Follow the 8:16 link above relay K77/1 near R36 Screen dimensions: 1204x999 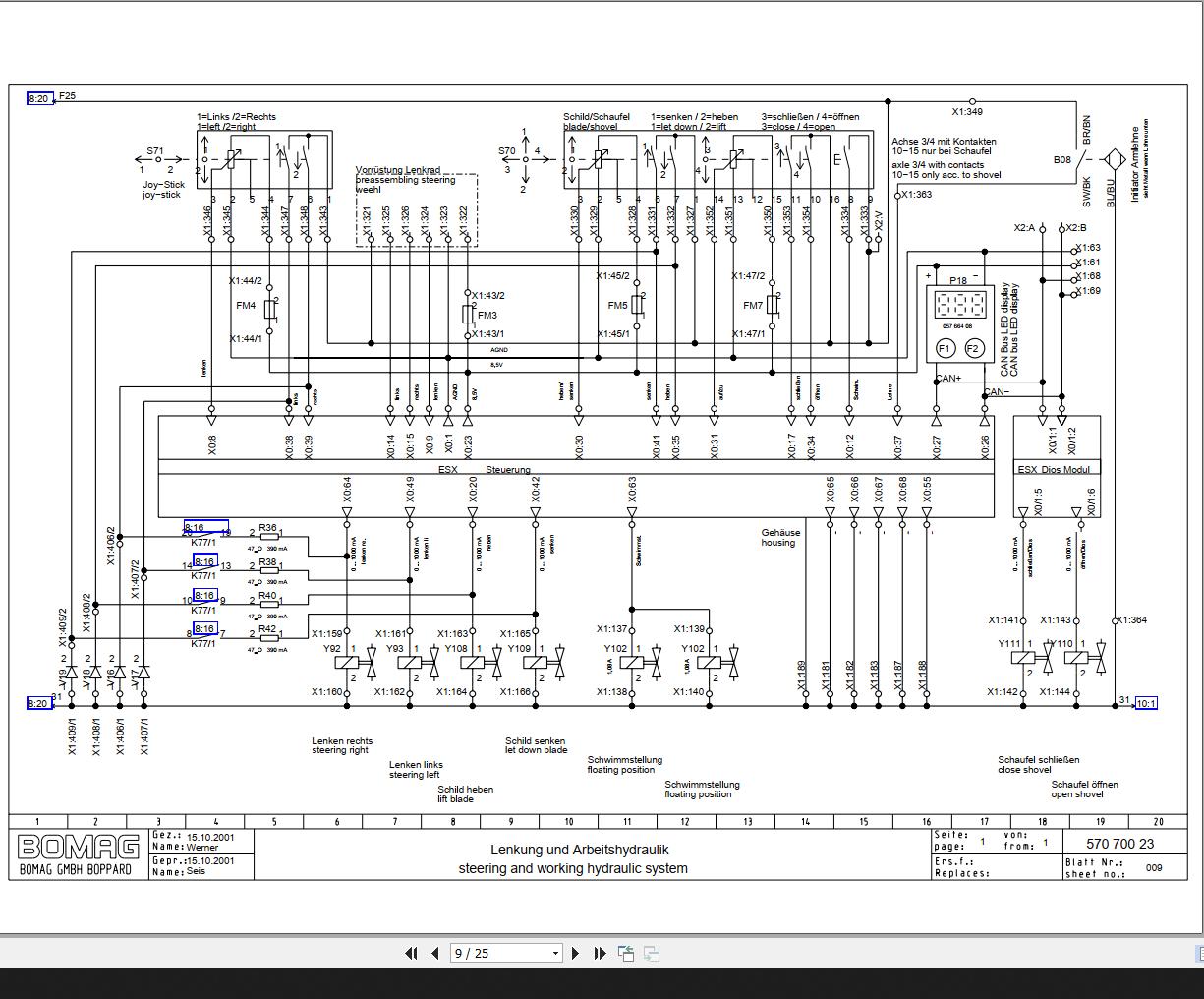pos(205,525)
